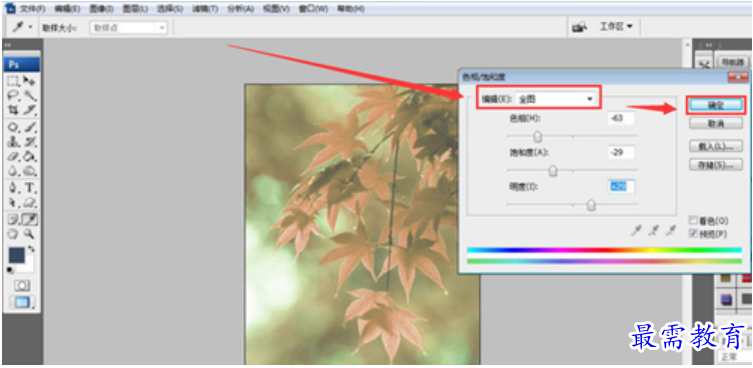753x368 pixels.
Task: Open the 选择(S) menu
Action: pos(170,9)
